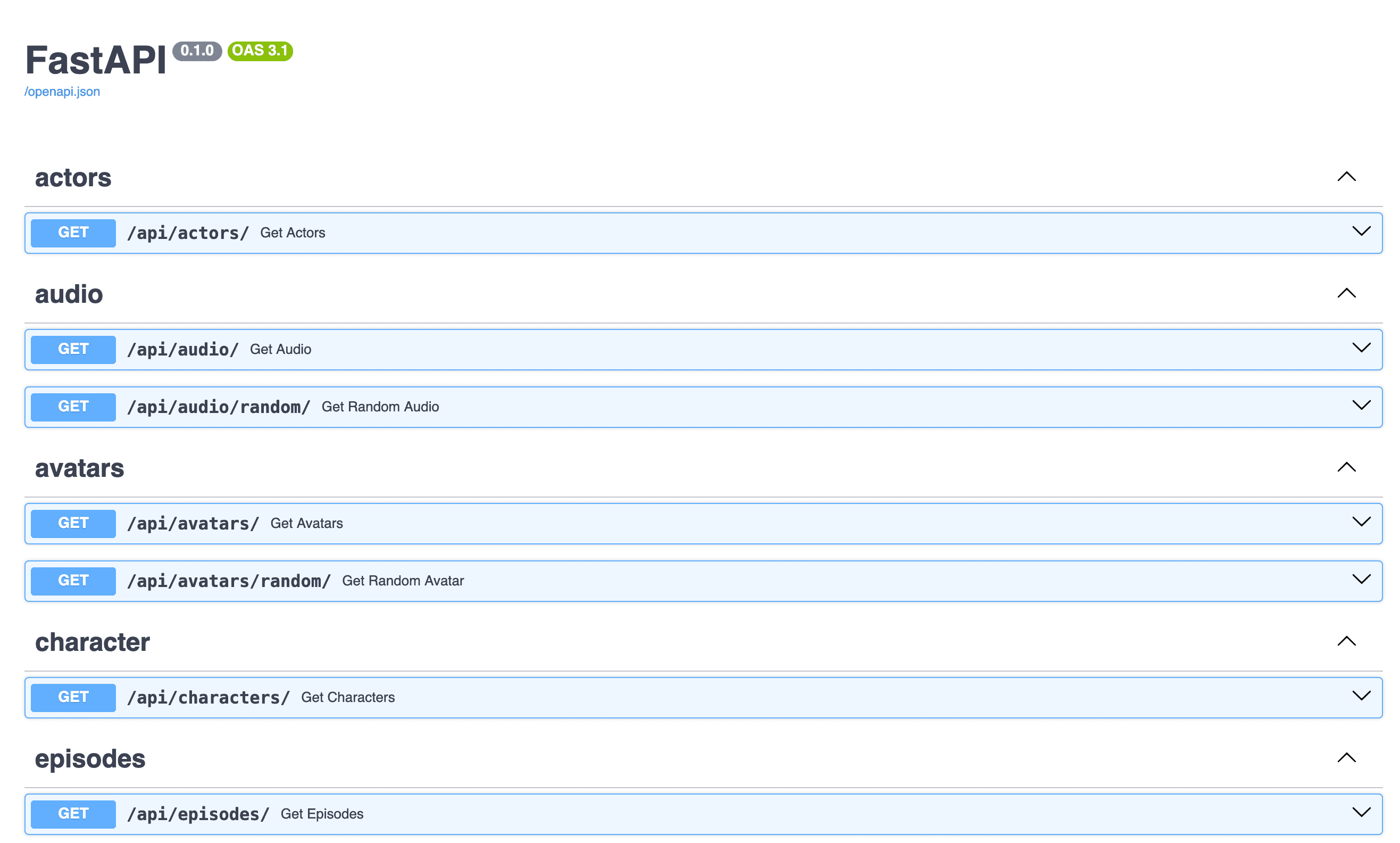Click the 0.1.0 version badge
The height and width of the screenshot is (843, 1400).
tap(197, 51)
